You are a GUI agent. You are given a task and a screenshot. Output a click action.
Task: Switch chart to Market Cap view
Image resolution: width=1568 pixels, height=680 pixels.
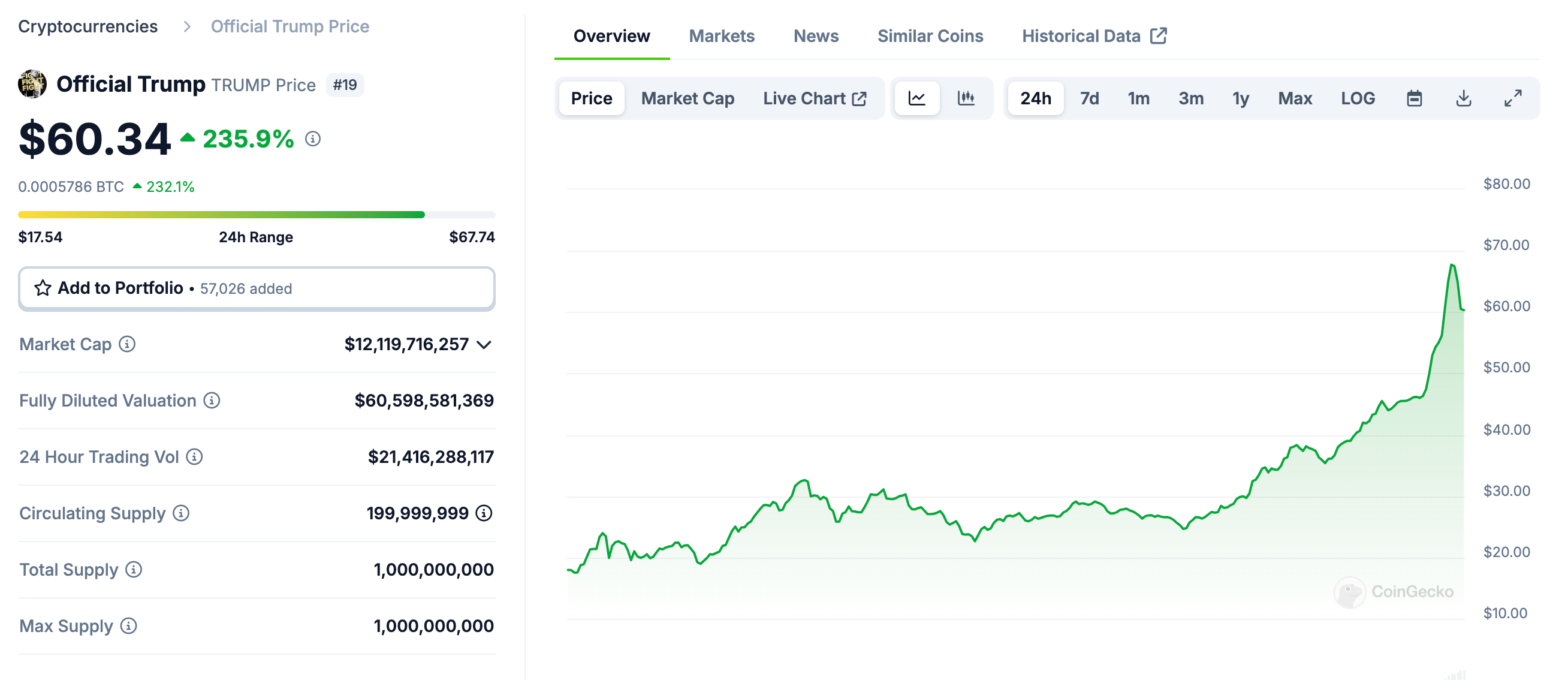coord(687,98)
